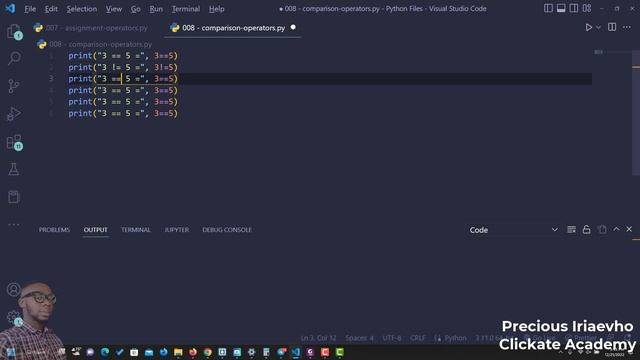This screenshot has height=360, width=640.
Task: Toggle output auto scrolling lock
Action: pos(587,229)
